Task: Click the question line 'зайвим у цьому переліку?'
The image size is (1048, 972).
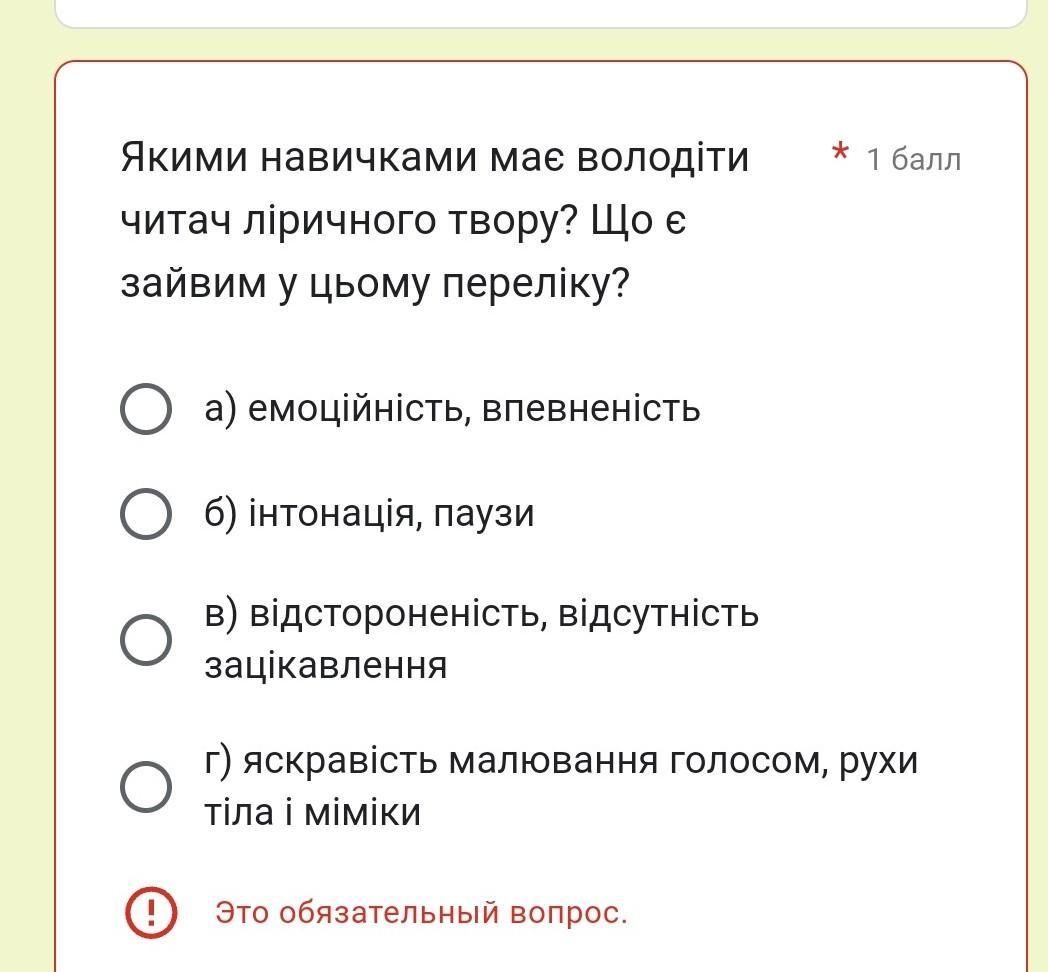Action: point(376,284)
